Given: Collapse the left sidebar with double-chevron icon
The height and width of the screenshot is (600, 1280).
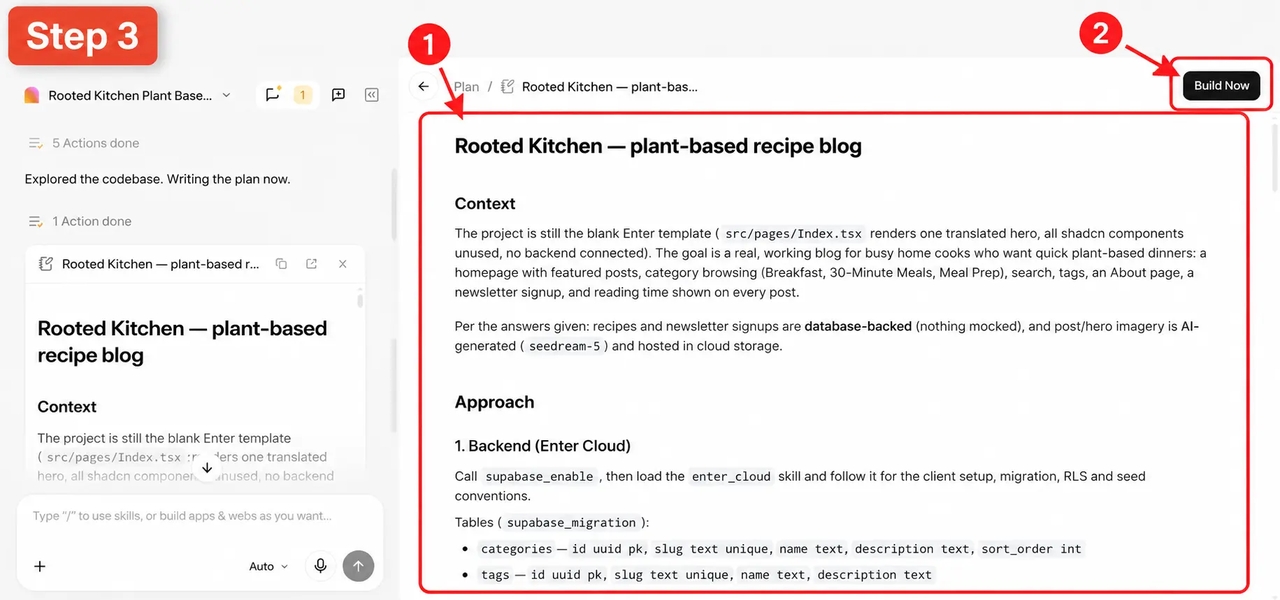Looking at the screenshot, I should tap(372, 95).
